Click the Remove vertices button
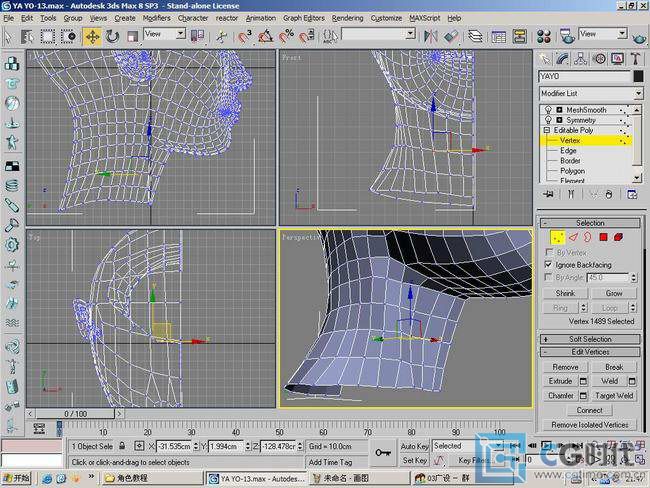The height and width of the screenshot is (488, 650). coord(565,367)
